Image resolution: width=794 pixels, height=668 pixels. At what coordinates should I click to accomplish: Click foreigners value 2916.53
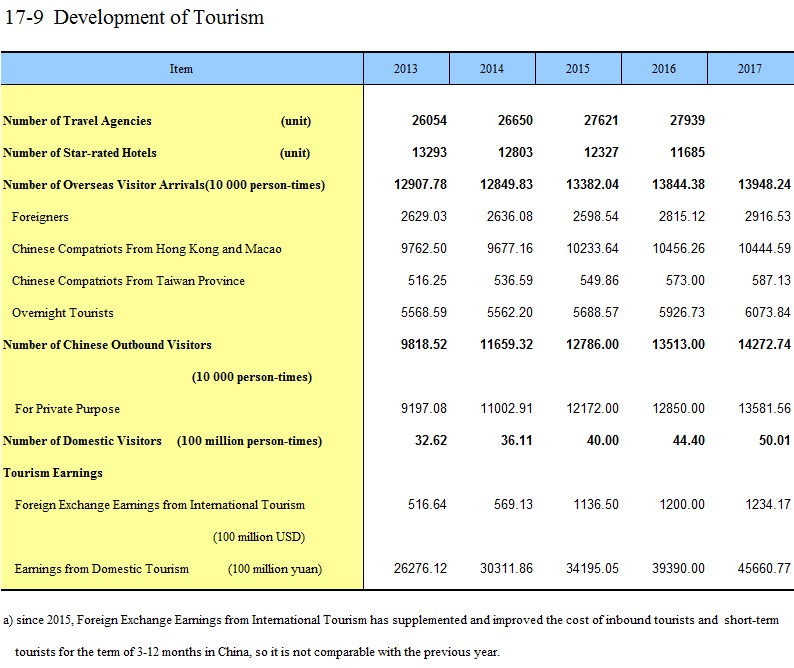pyautogui.click(x=768, y=217)
